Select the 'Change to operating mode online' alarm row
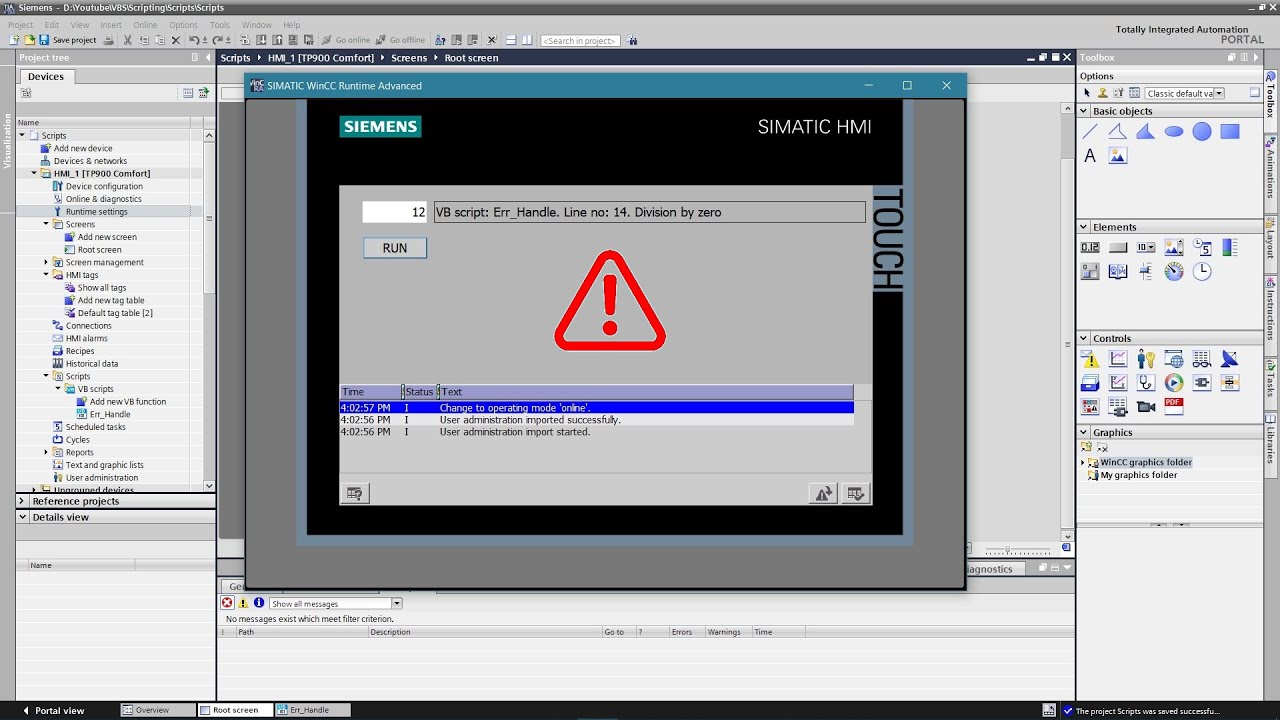Viewport: 1280px width, 720px height. (596, 408)
